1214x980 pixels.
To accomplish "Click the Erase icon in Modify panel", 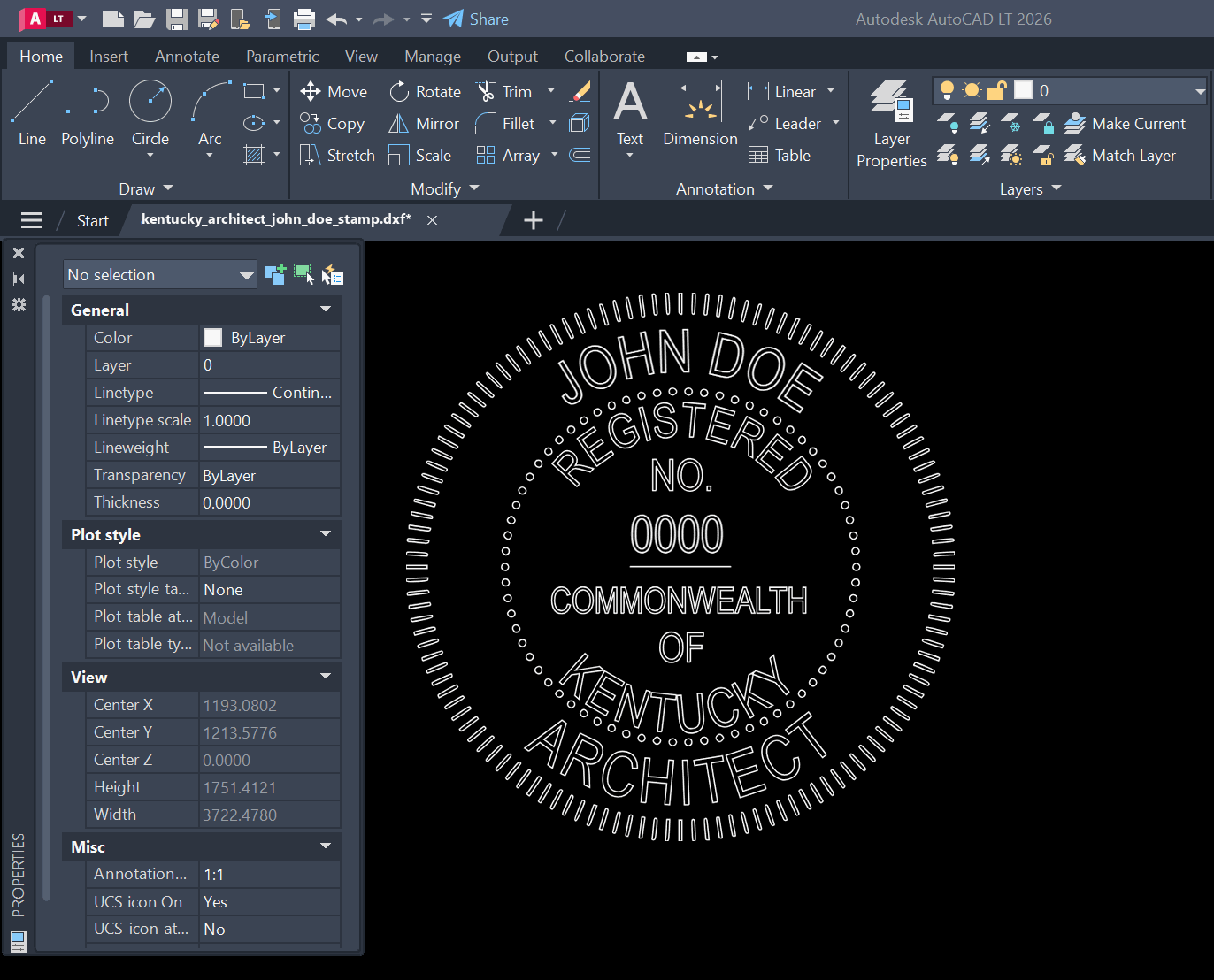I will (x=580, y=91).
